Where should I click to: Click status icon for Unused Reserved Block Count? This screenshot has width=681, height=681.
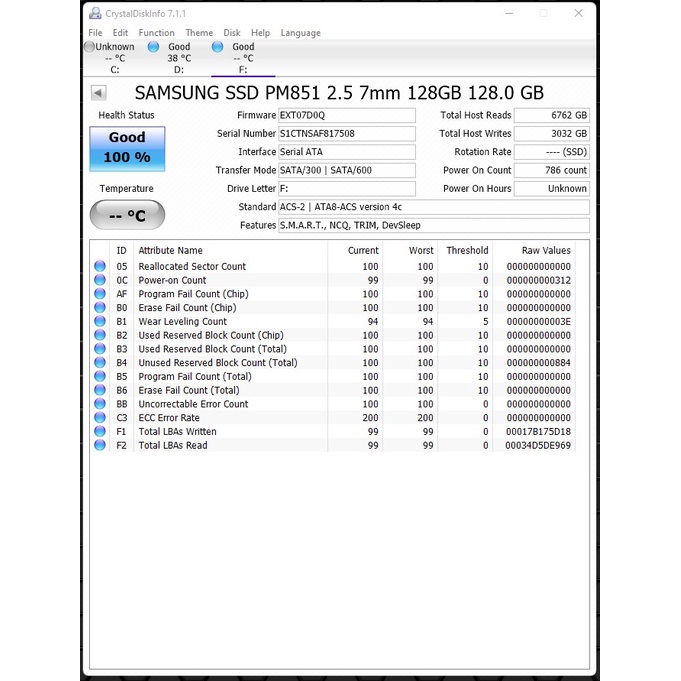100,362
